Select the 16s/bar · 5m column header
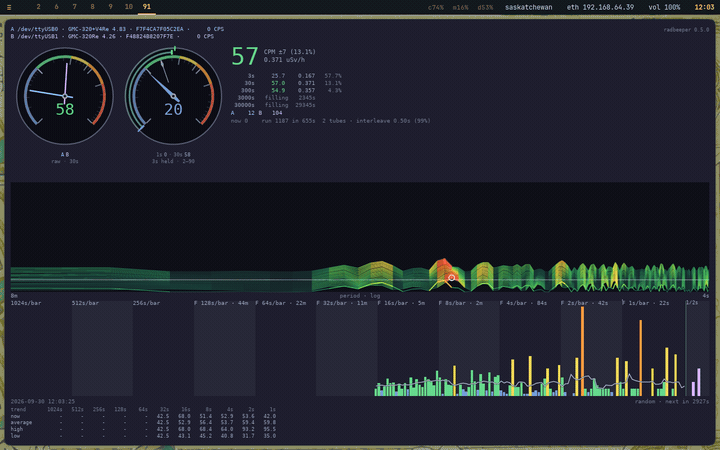The image size is (720, 450). [401, 303]
